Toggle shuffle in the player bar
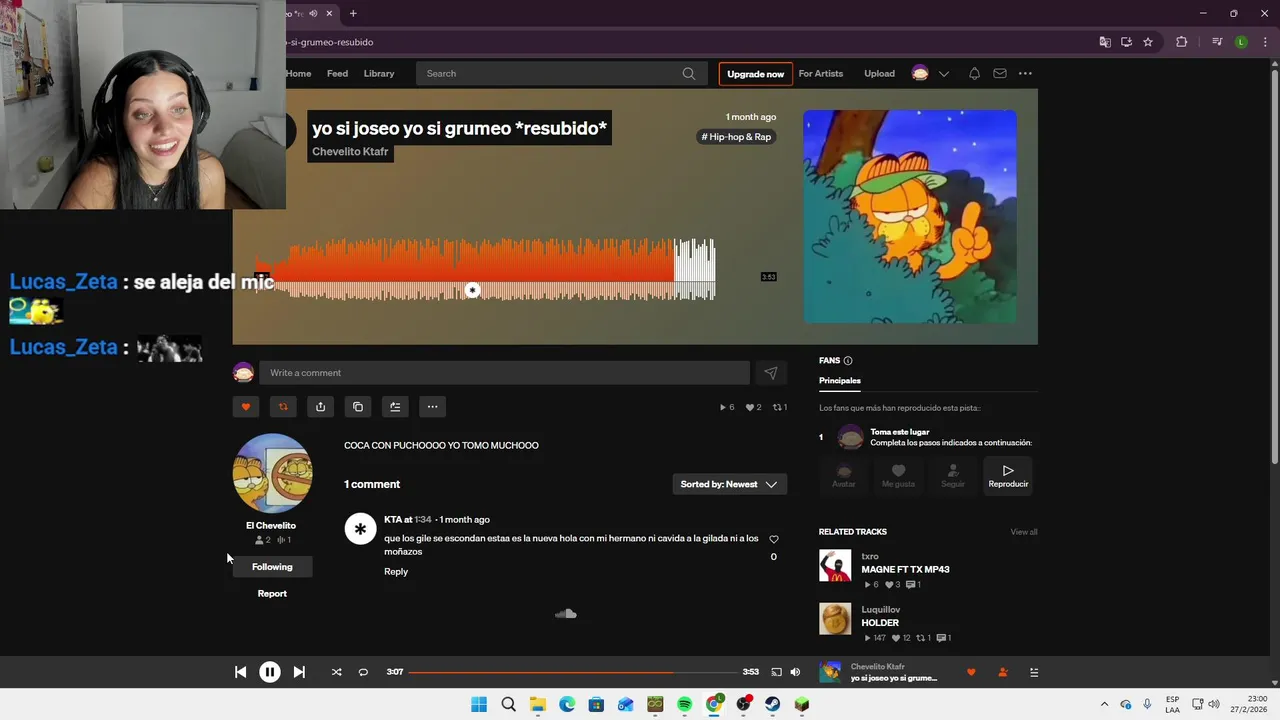The height and width of the screenshot is (720, 1280). 336,672
